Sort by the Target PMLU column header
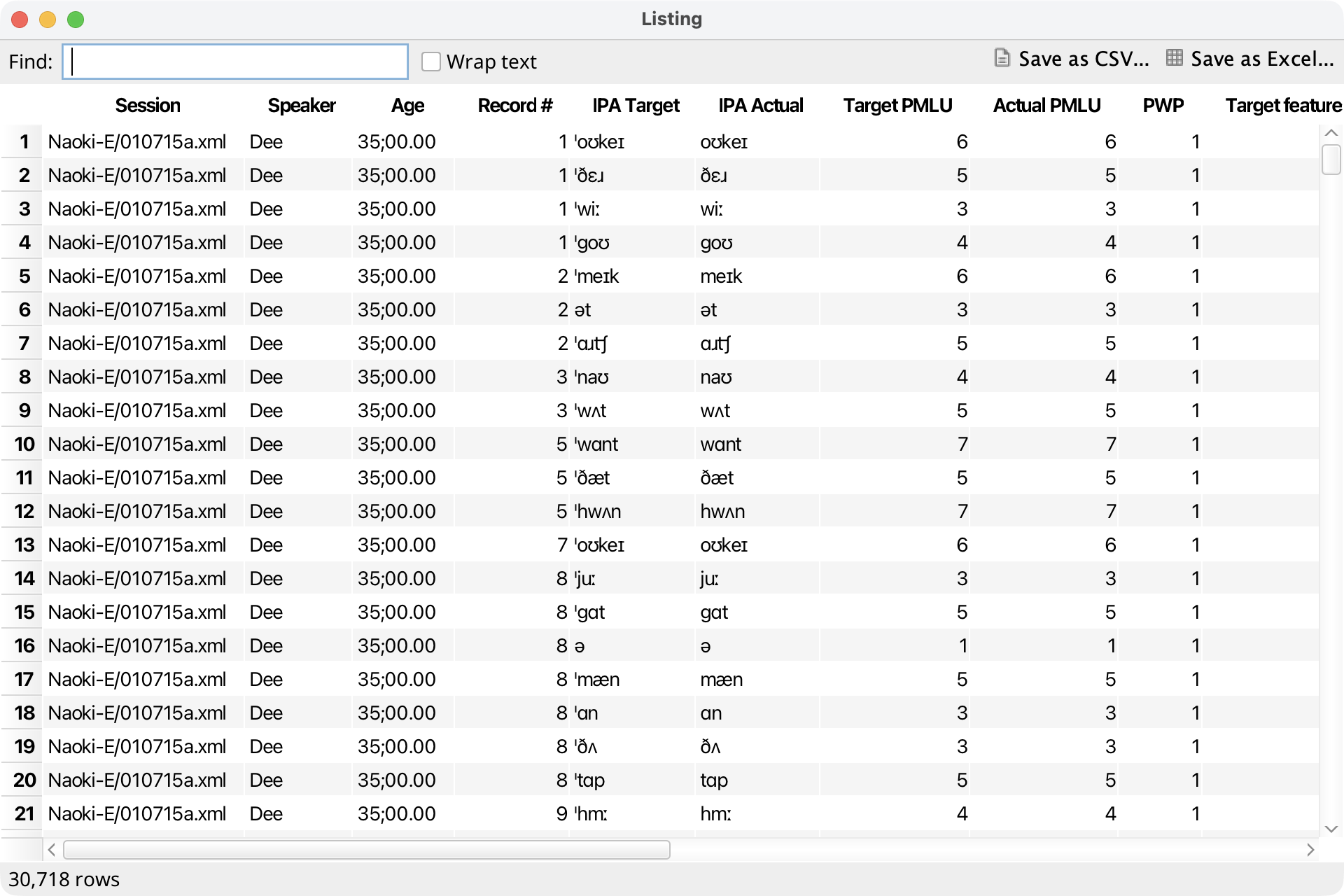1344x896 pixels. [x=897, y=106]
